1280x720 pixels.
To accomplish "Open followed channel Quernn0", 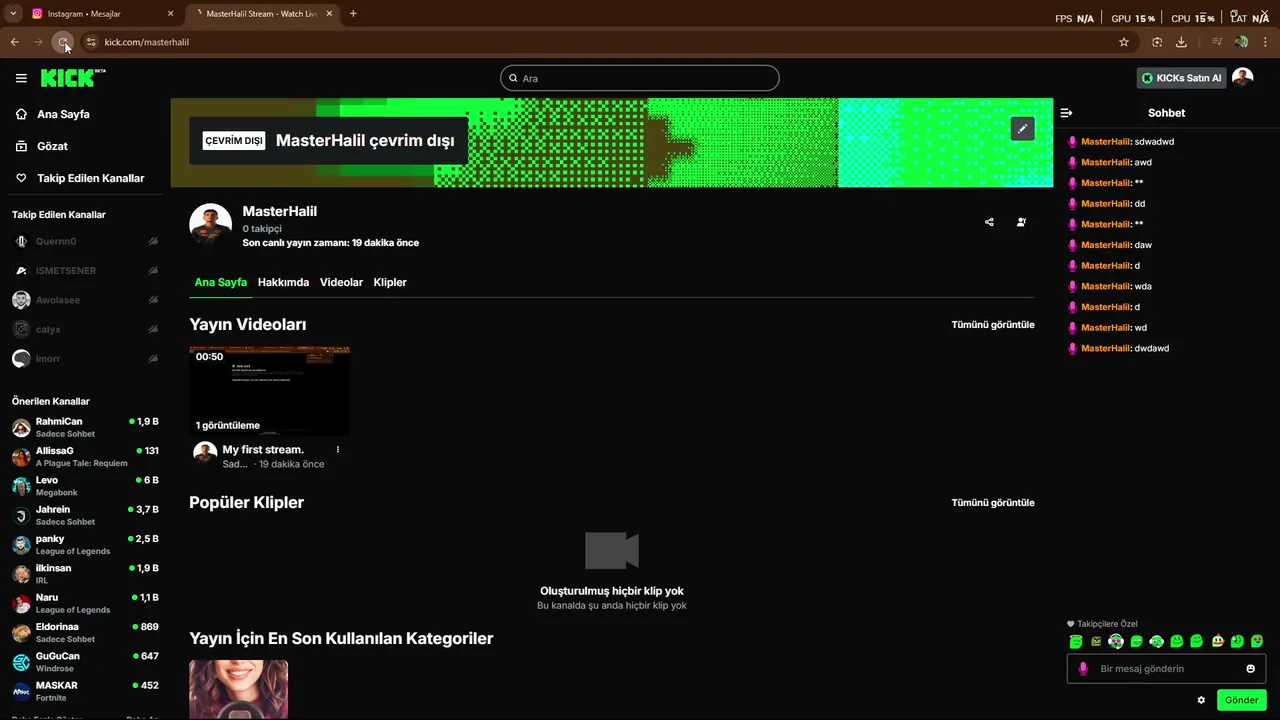I will (84, 241).
